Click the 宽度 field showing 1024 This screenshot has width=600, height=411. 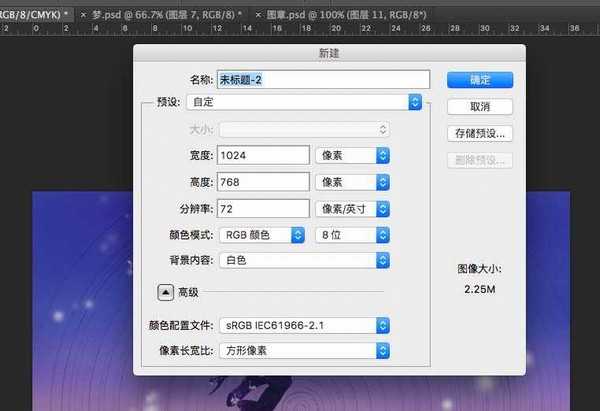[263, 155]
